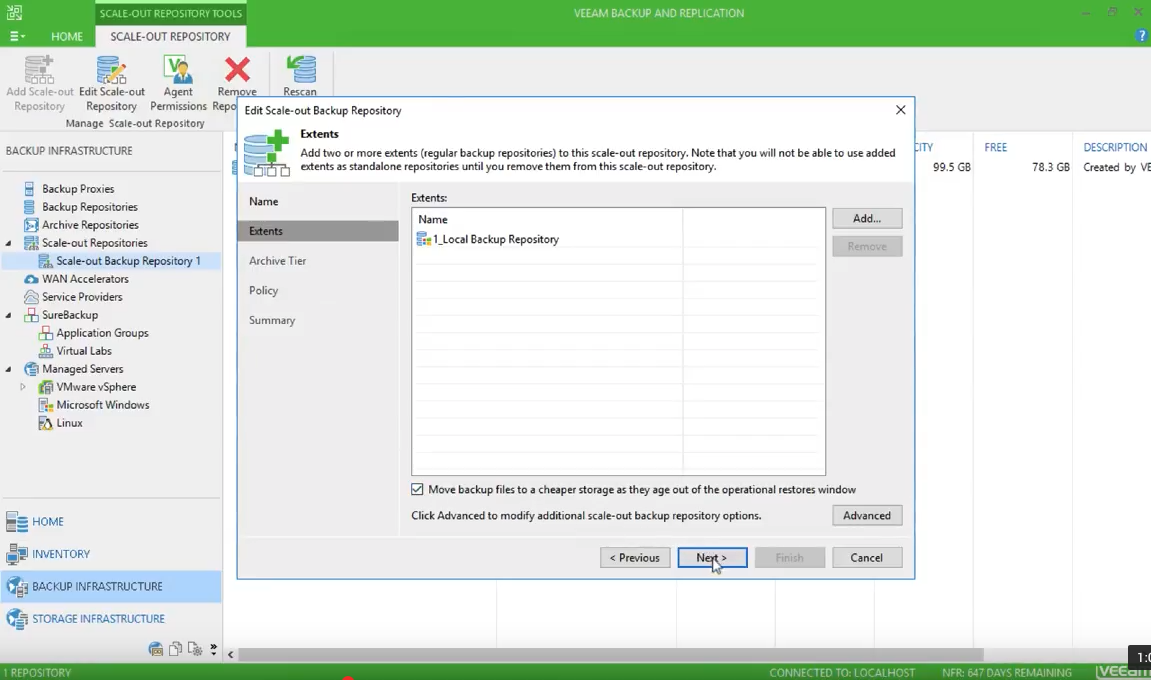Select VMware vSphere node

click(95, 387)
